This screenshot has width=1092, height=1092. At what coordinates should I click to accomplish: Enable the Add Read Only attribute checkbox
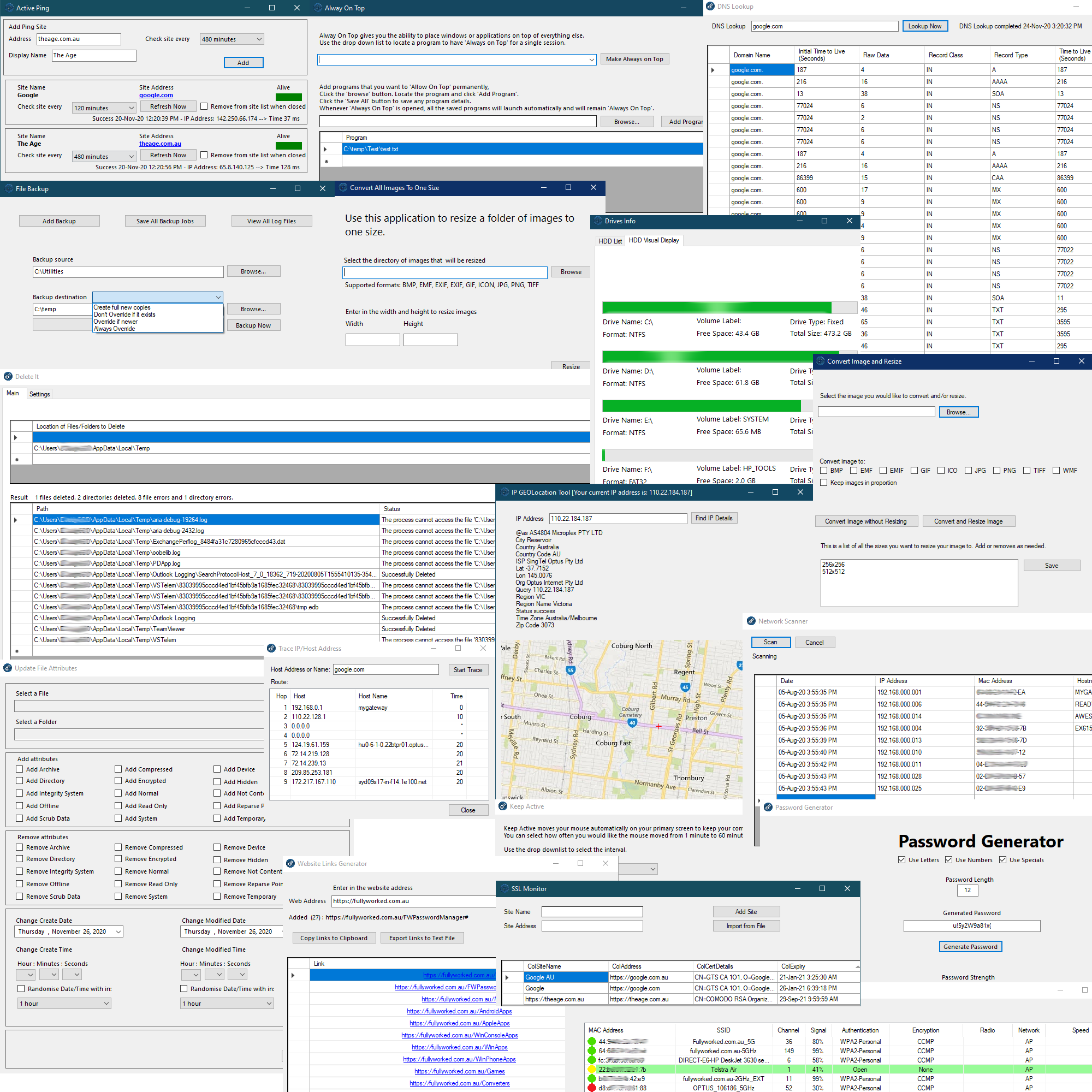[x=118, y=805]
